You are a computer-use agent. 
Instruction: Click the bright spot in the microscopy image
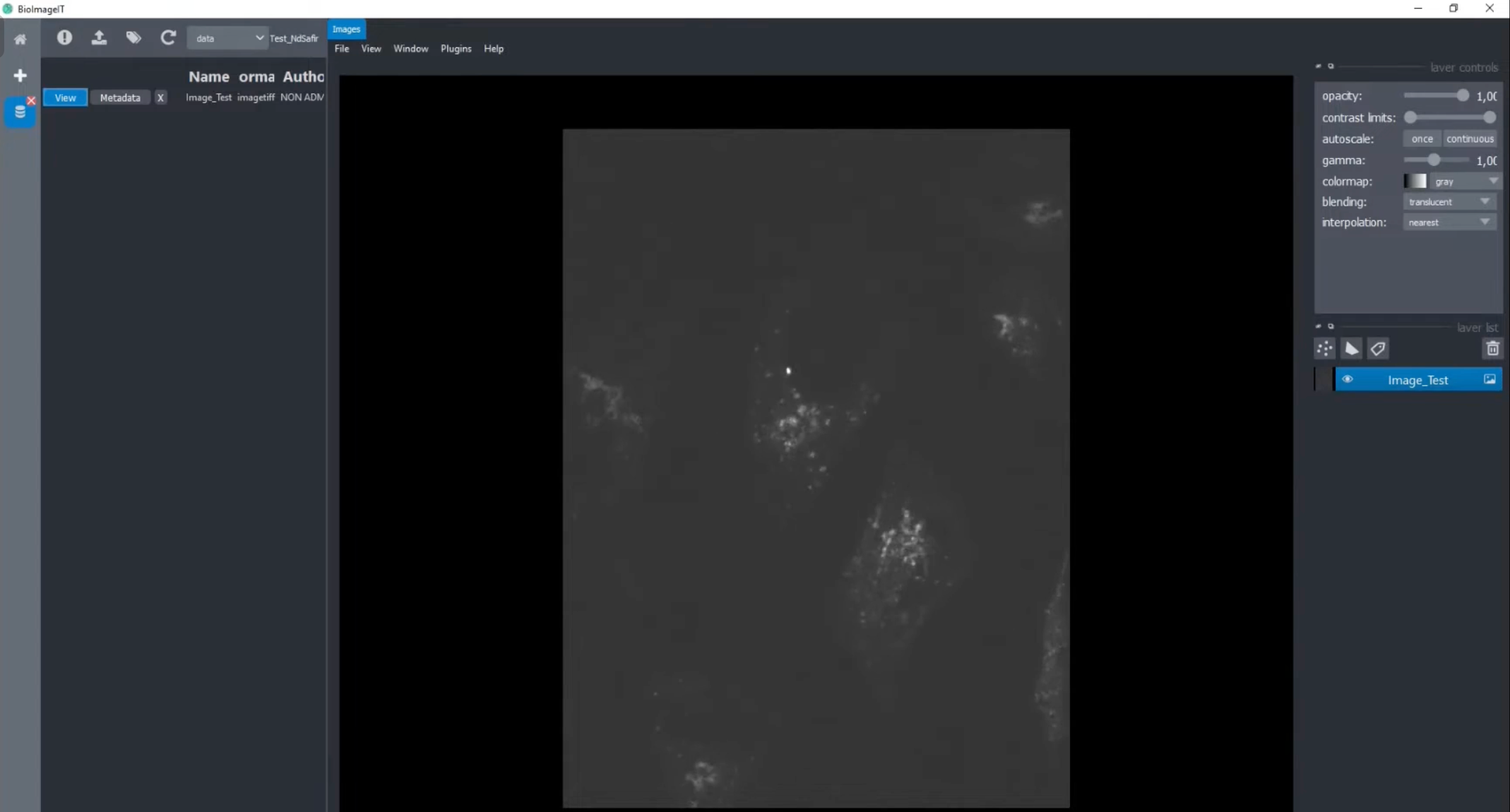[x=788, y=371]
